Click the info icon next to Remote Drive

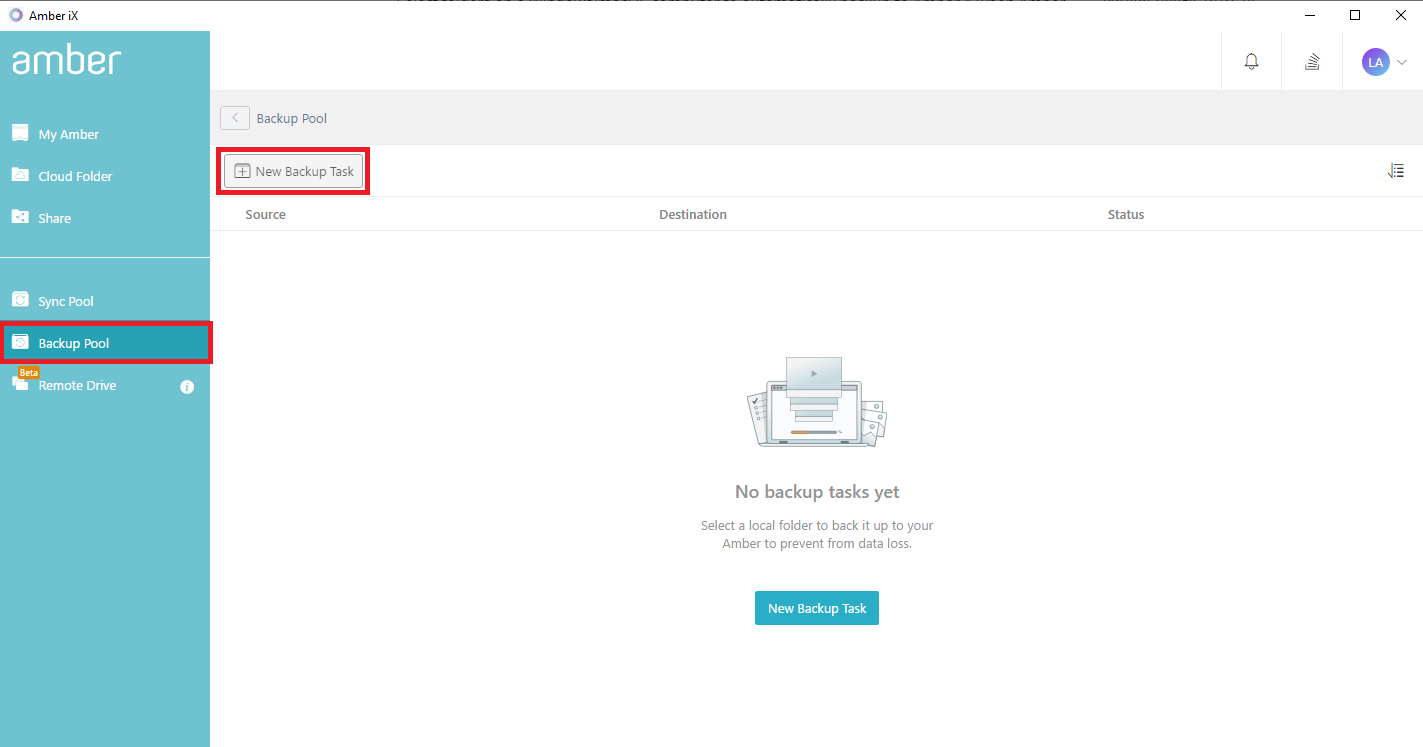(x=187, y=387)
